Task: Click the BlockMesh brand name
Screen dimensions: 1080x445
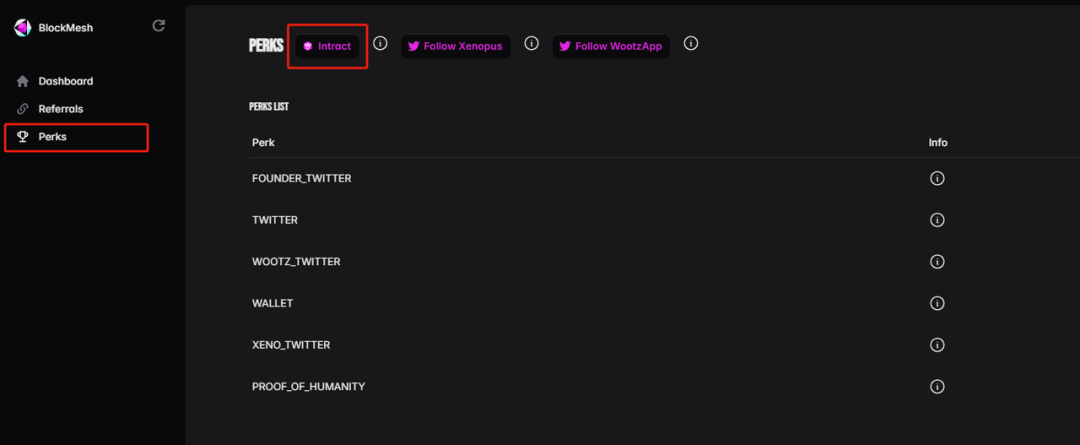Action: (x=65, y=28)
